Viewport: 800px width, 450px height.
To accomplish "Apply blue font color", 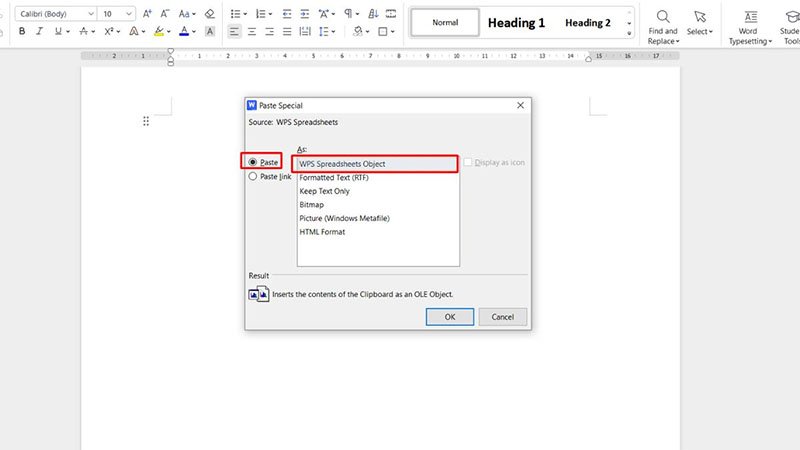I will click(x=184, y=32).
